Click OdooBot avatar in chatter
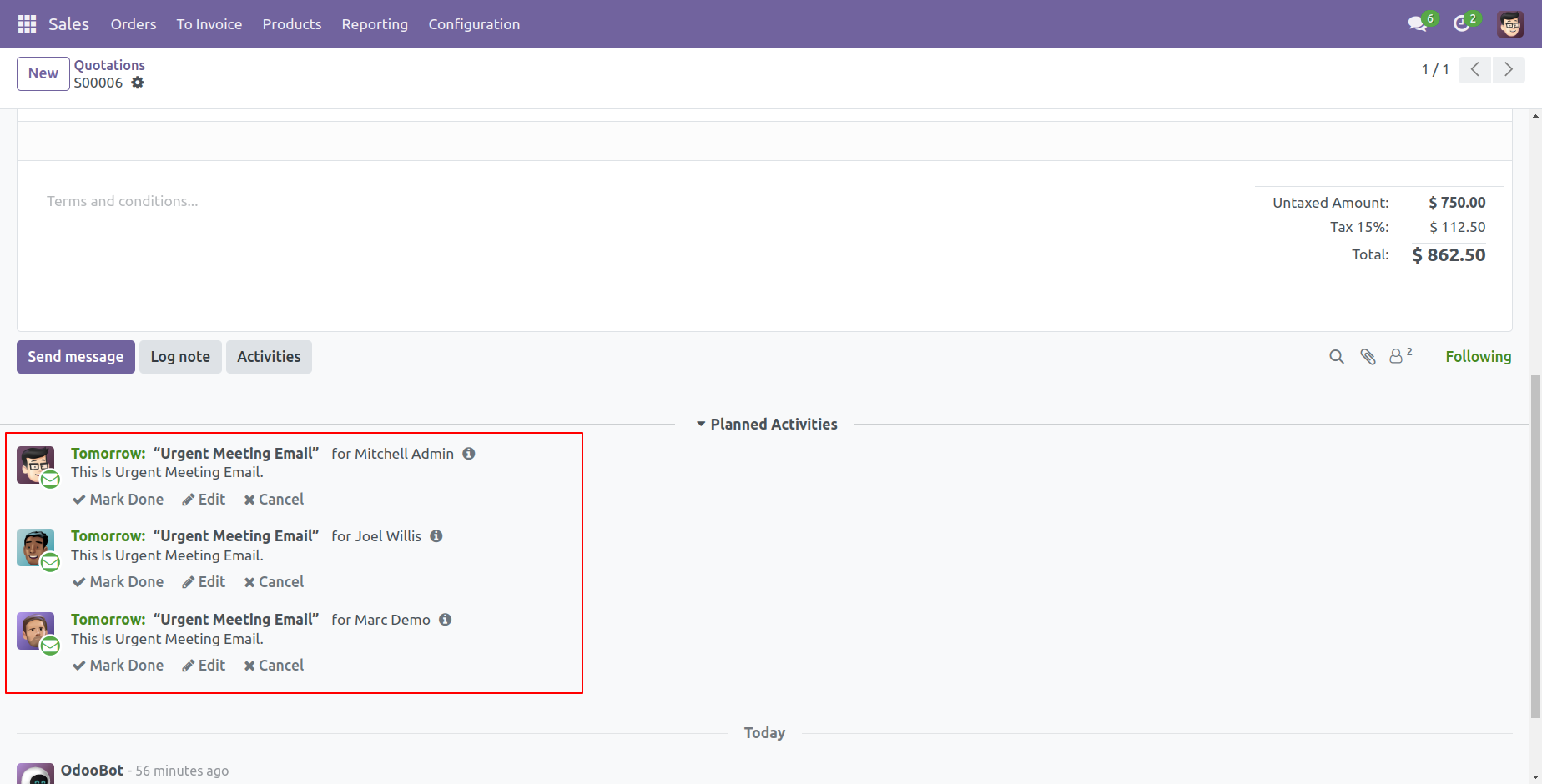1542x784 pixels. pos(36,773)
